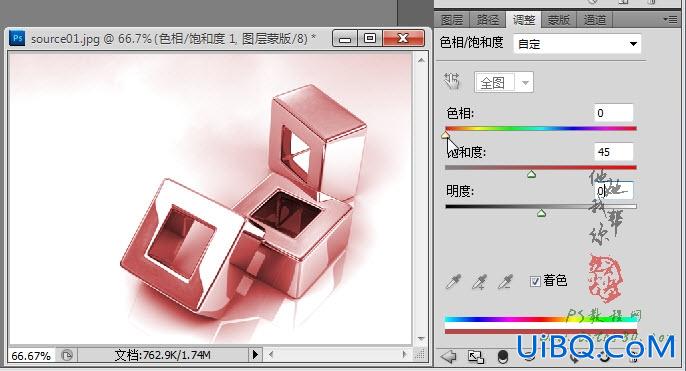This screenshot has height=371, width=686.
Task: Open the 蒙版 tab
Action: click(x=559, y=20)
